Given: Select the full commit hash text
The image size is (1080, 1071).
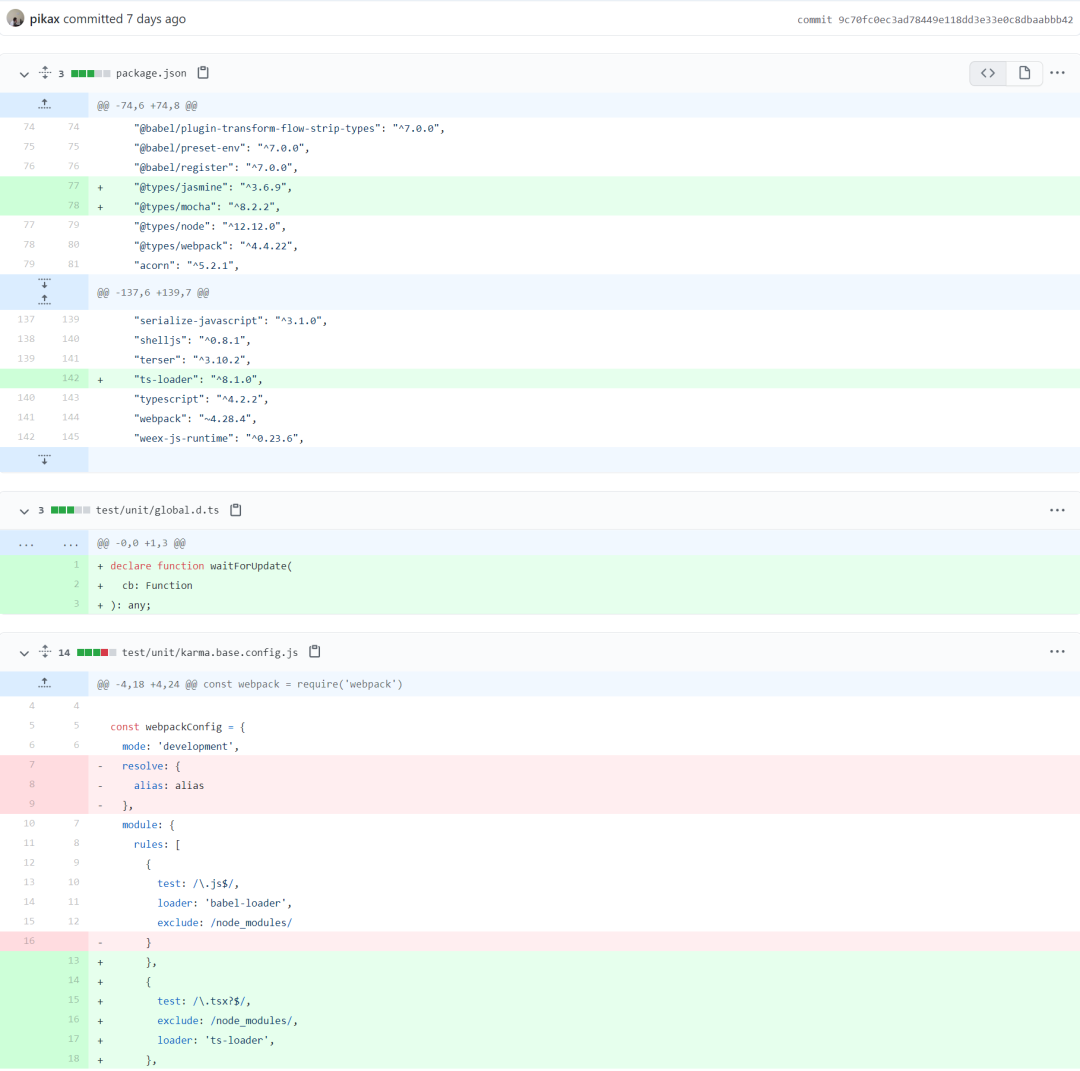Looking at the screenshot, I should (955, 20).
